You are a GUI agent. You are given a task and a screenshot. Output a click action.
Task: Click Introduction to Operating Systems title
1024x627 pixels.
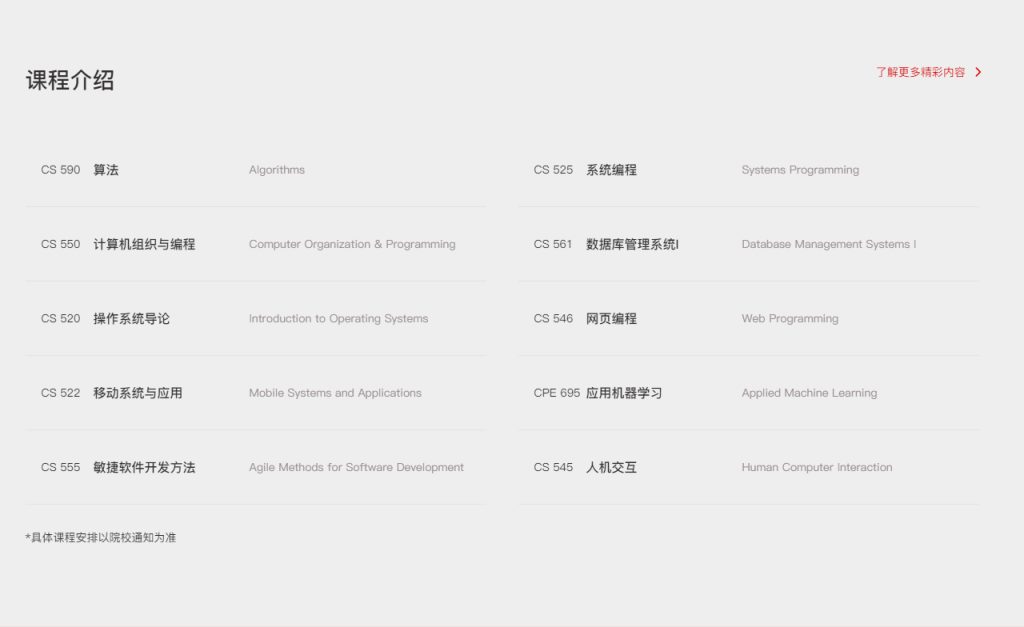(x=338, y=319)
